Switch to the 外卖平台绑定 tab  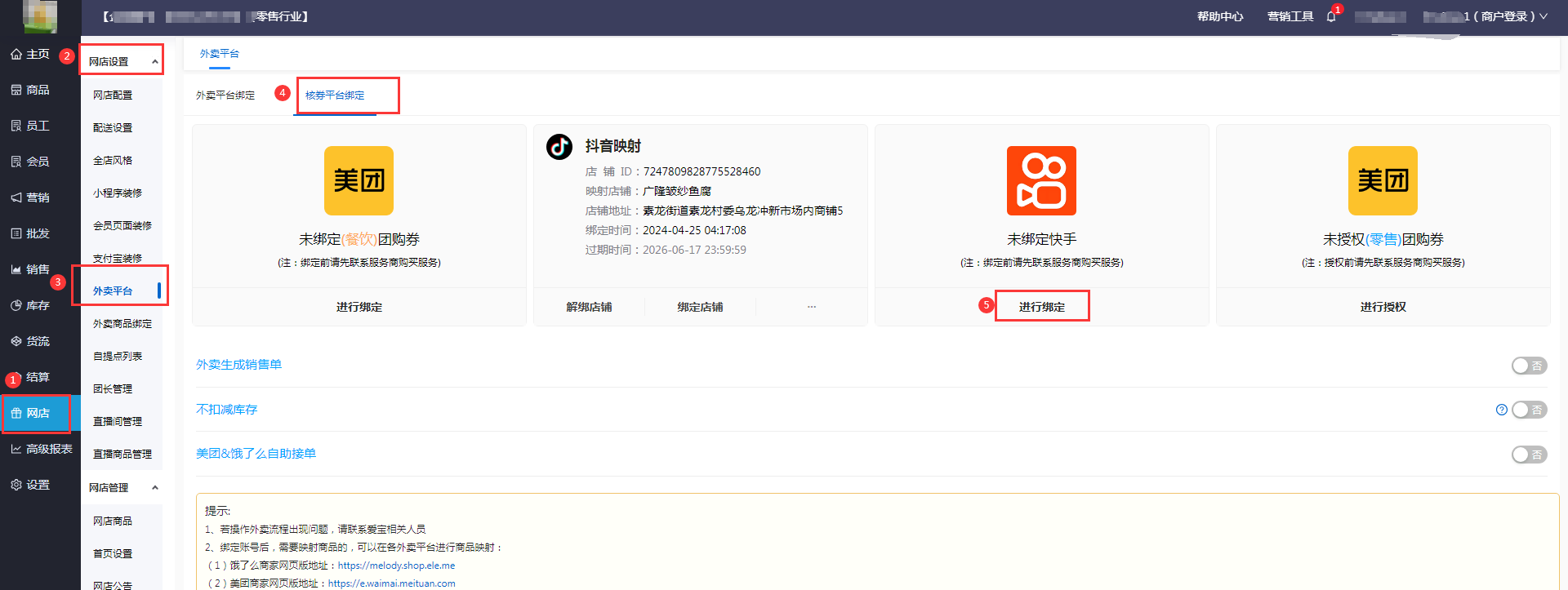click(x=225, y=95)
